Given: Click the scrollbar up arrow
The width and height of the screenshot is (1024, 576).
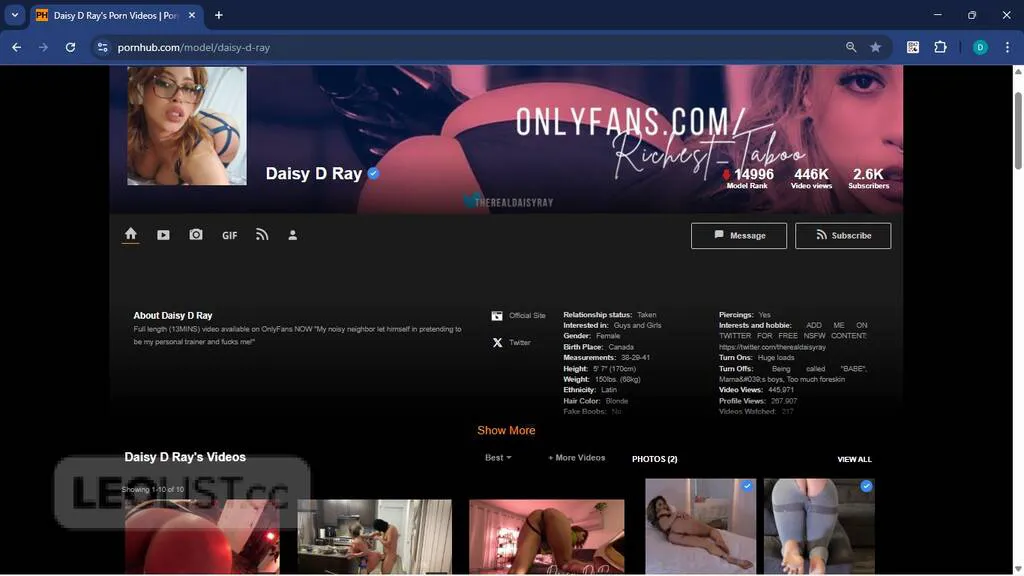Looking at the screenshot, I should pos(1018,71).
